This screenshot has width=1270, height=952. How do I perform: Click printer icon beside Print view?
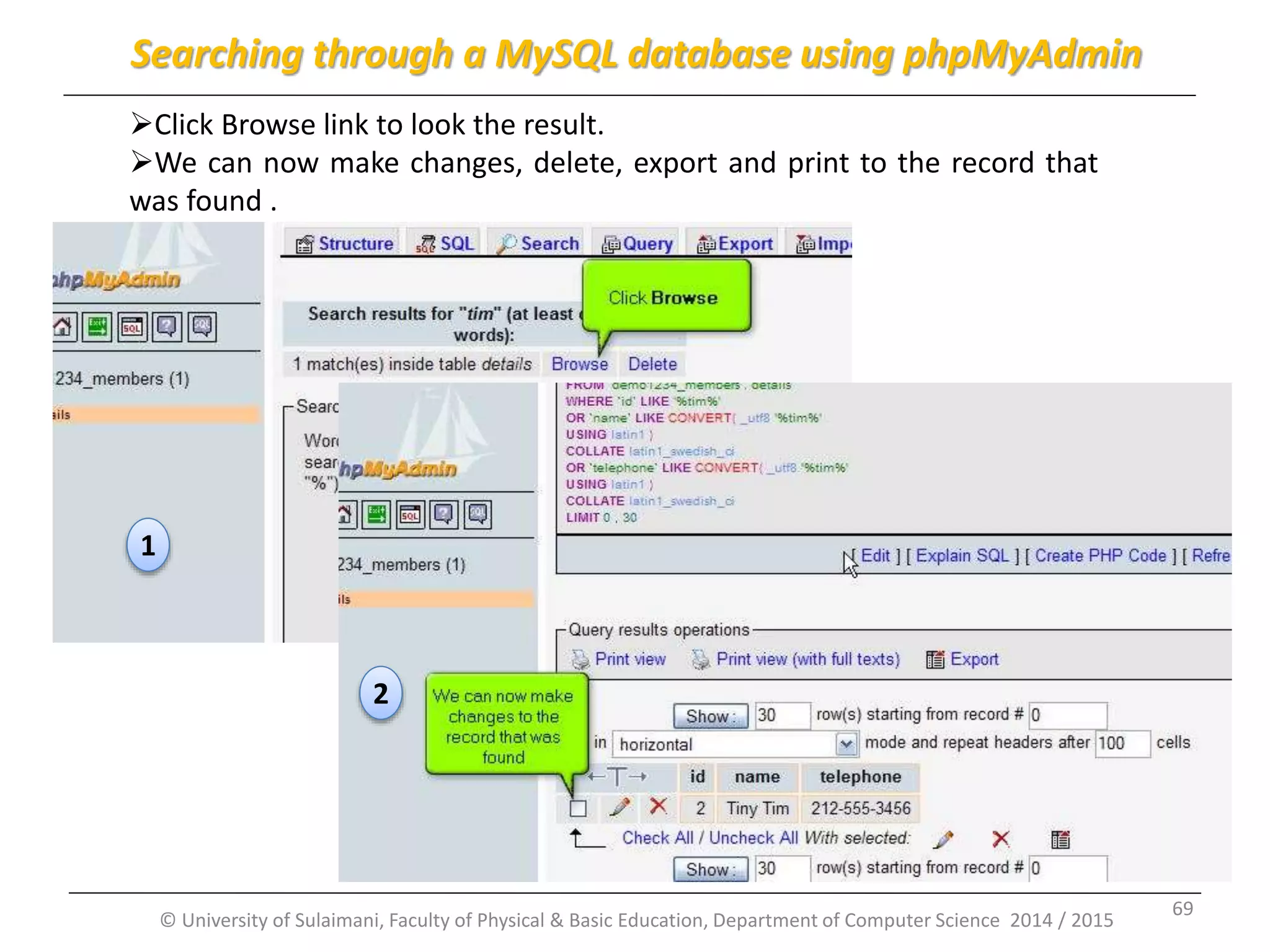580,659
